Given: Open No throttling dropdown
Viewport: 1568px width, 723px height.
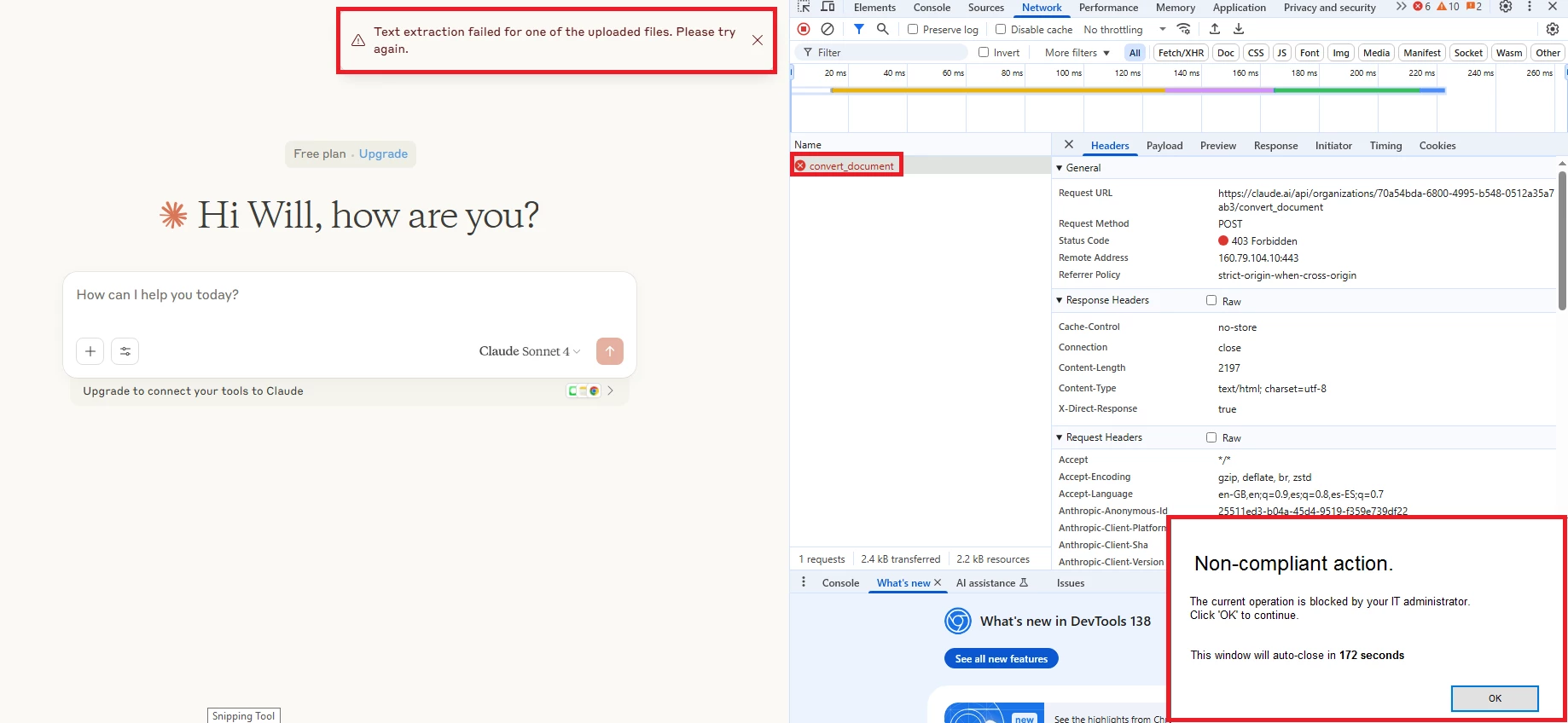Looking at the screenshot, I should (x=1124, y=30).
